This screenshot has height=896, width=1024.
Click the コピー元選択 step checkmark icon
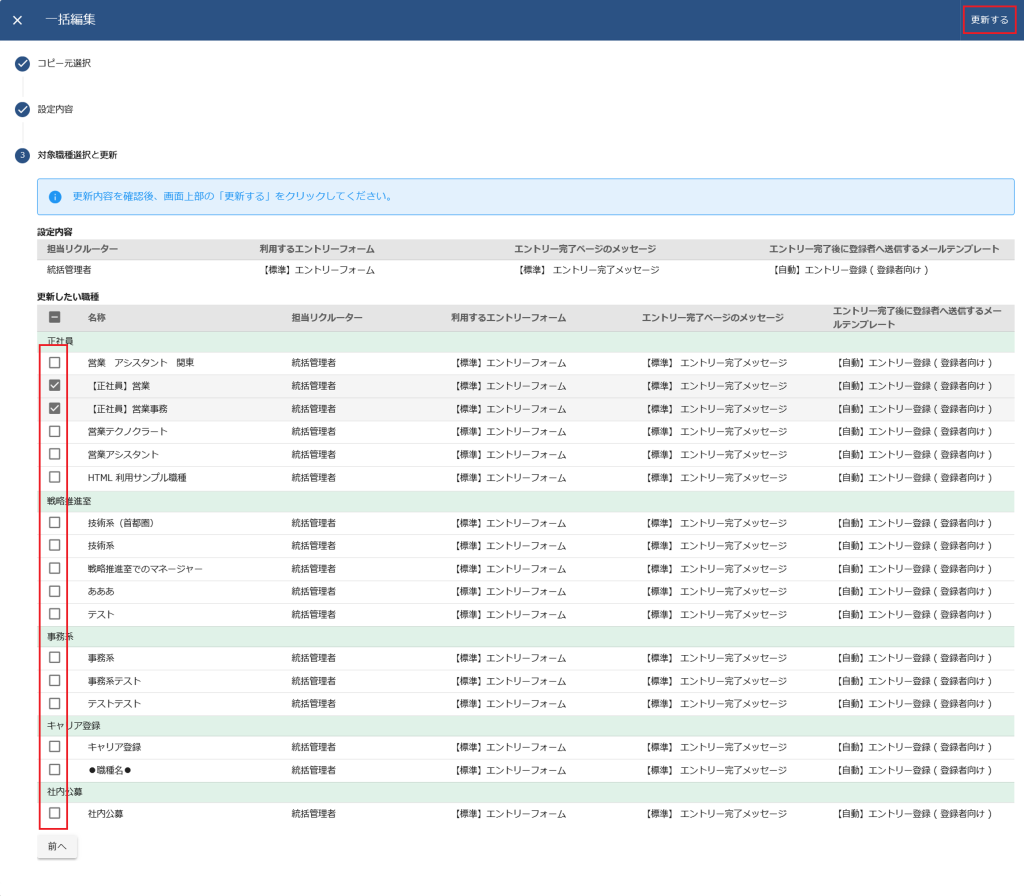point(22,64)
